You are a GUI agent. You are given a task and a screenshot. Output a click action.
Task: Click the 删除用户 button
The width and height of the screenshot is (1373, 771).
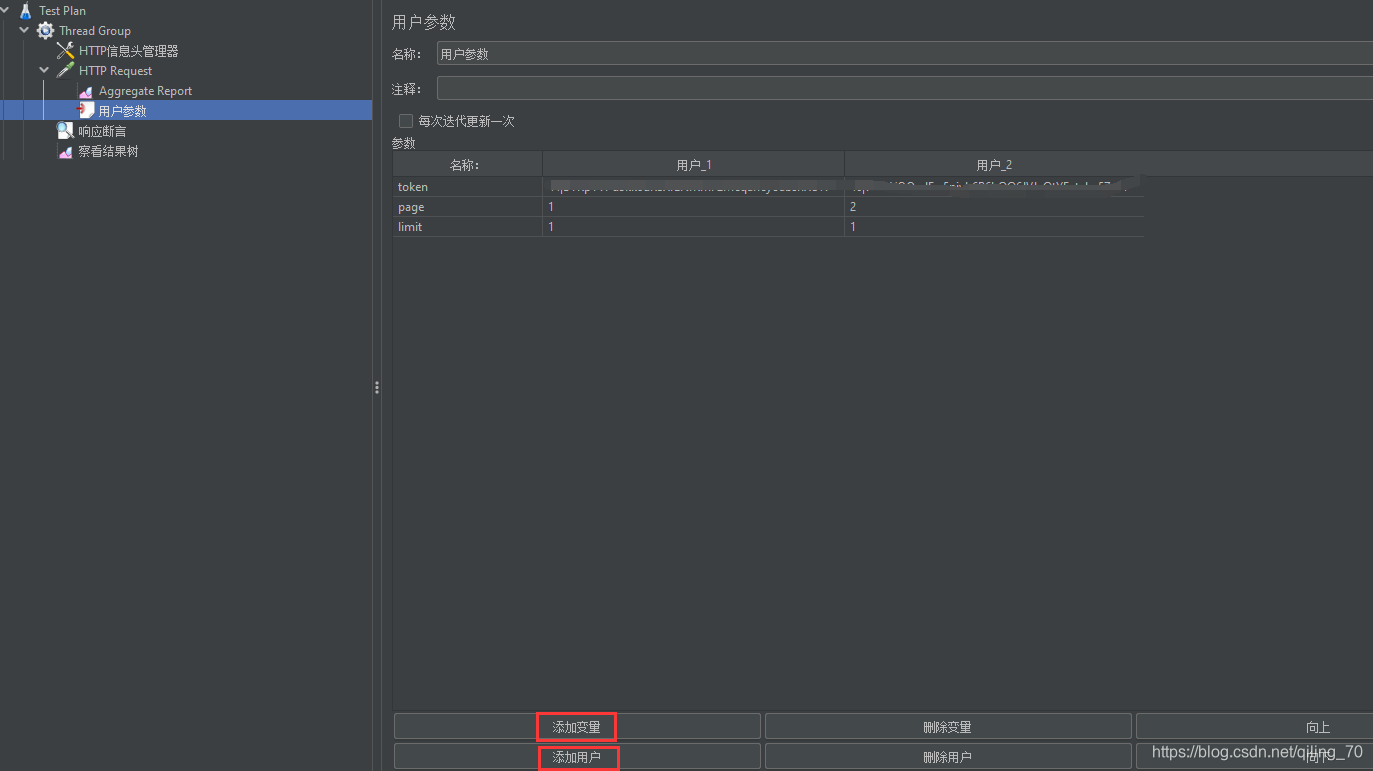(948, 757)
